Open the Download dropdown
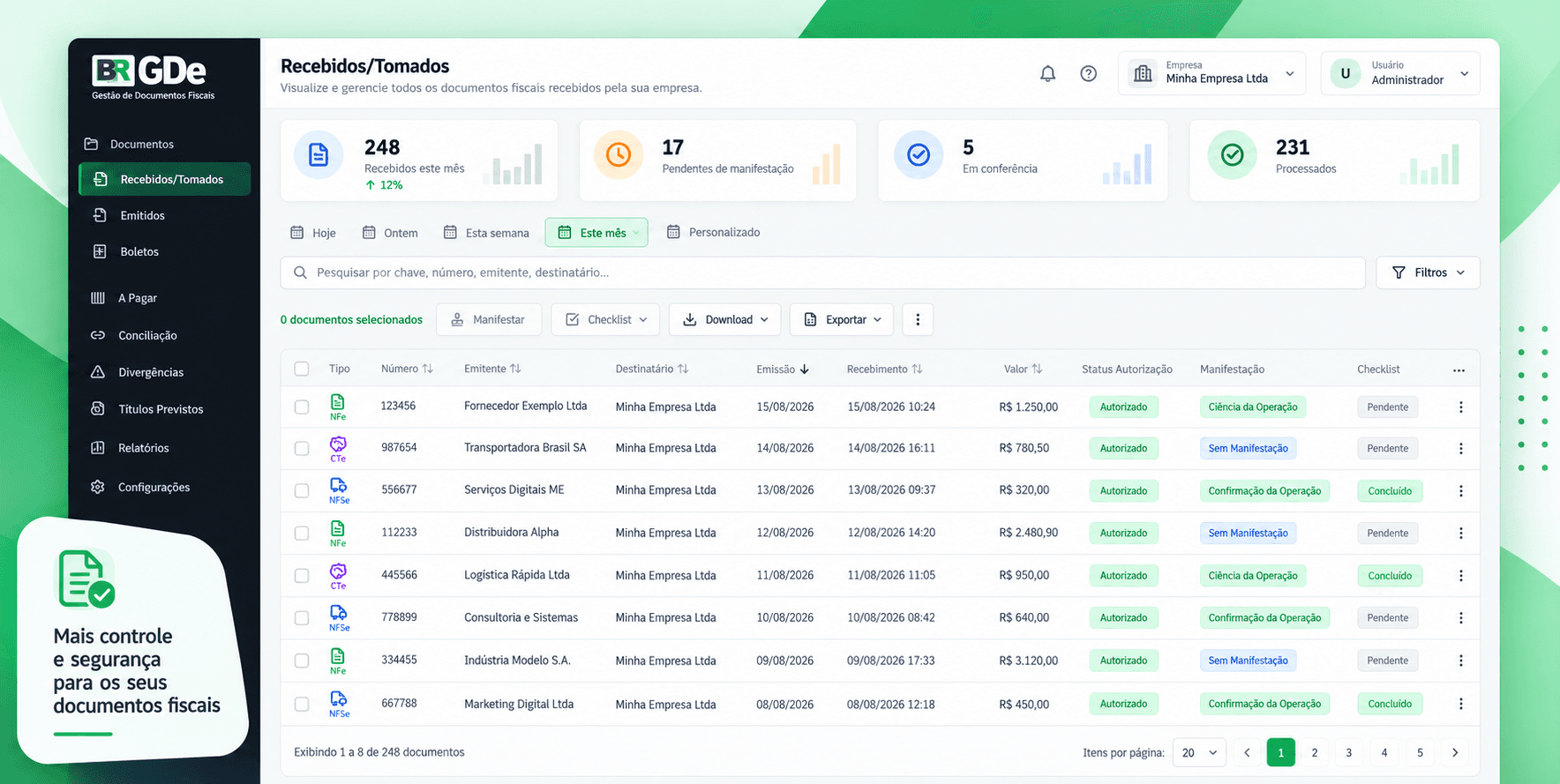The image size is (1560, 784). click(724, 319)
